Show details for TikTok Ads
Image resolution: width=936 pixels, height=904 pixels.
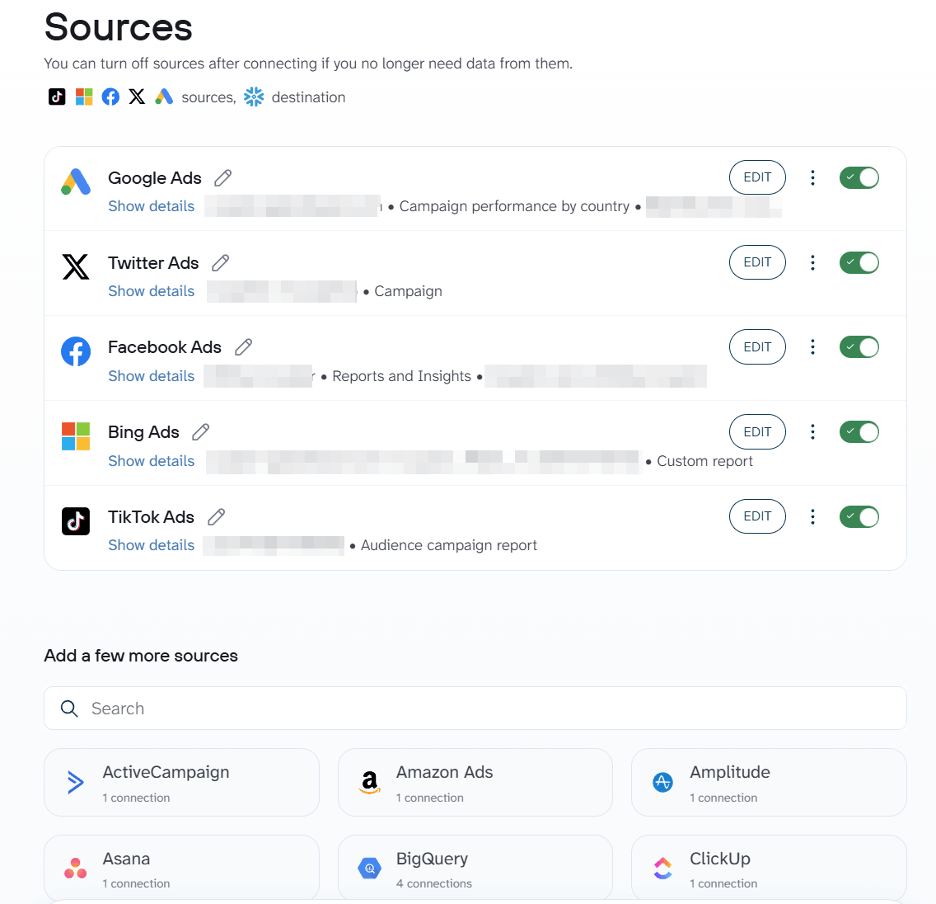(x=151, y=545)
